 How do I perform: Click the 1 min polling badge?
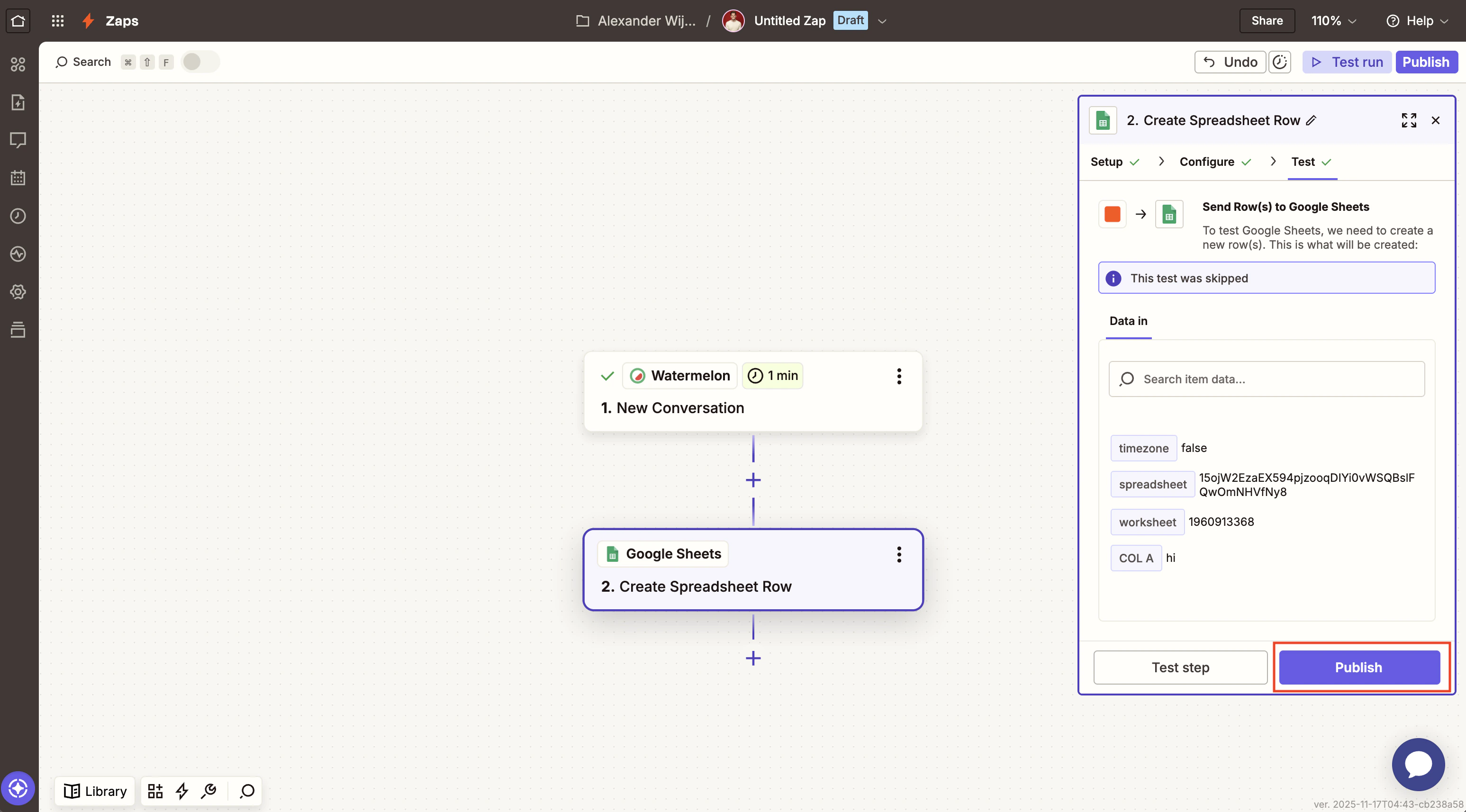772,376
